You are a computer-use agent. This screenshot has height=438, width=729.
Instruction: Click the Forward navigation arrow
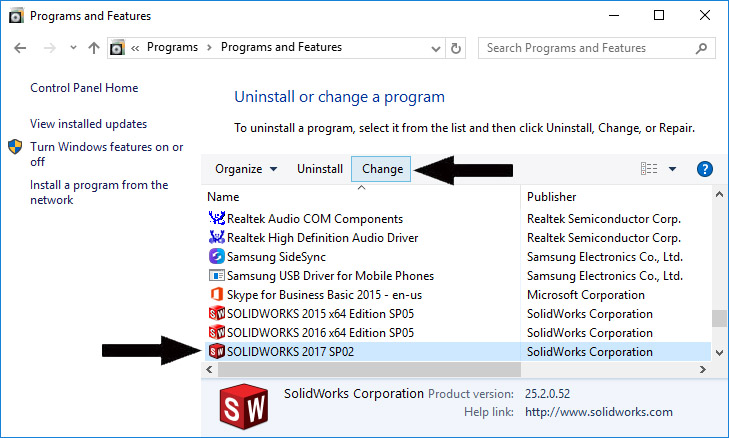point(50,48)
